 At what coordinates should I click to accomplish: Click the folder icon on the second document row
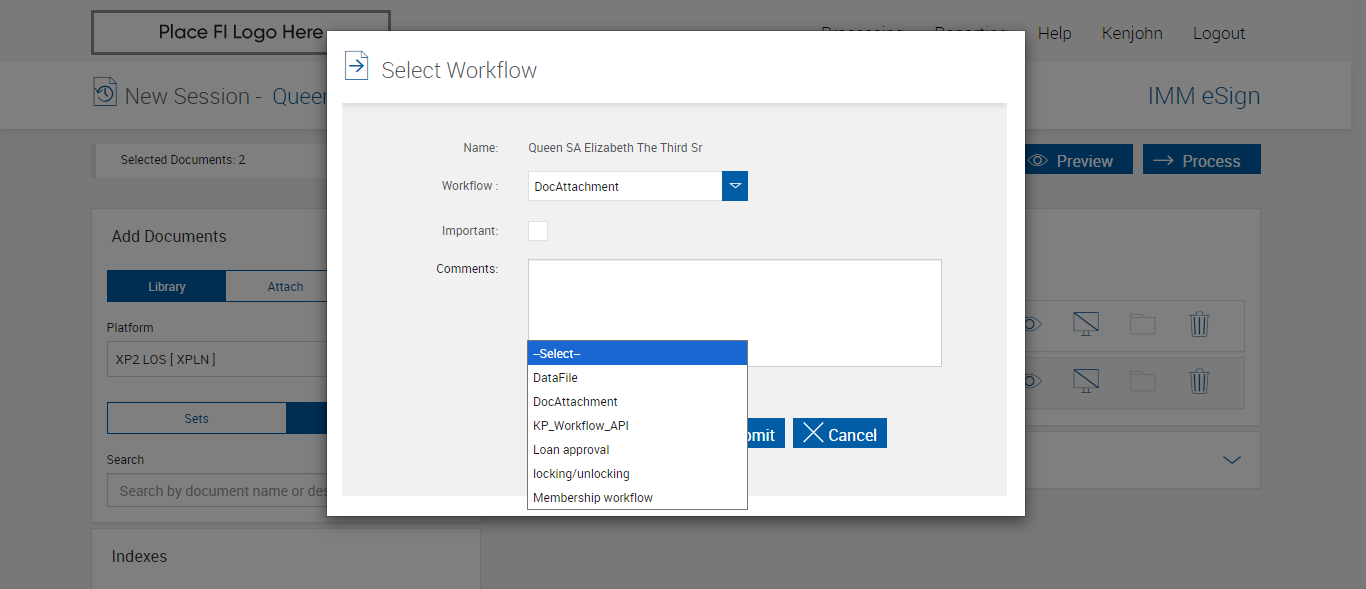coord(1142,381)
